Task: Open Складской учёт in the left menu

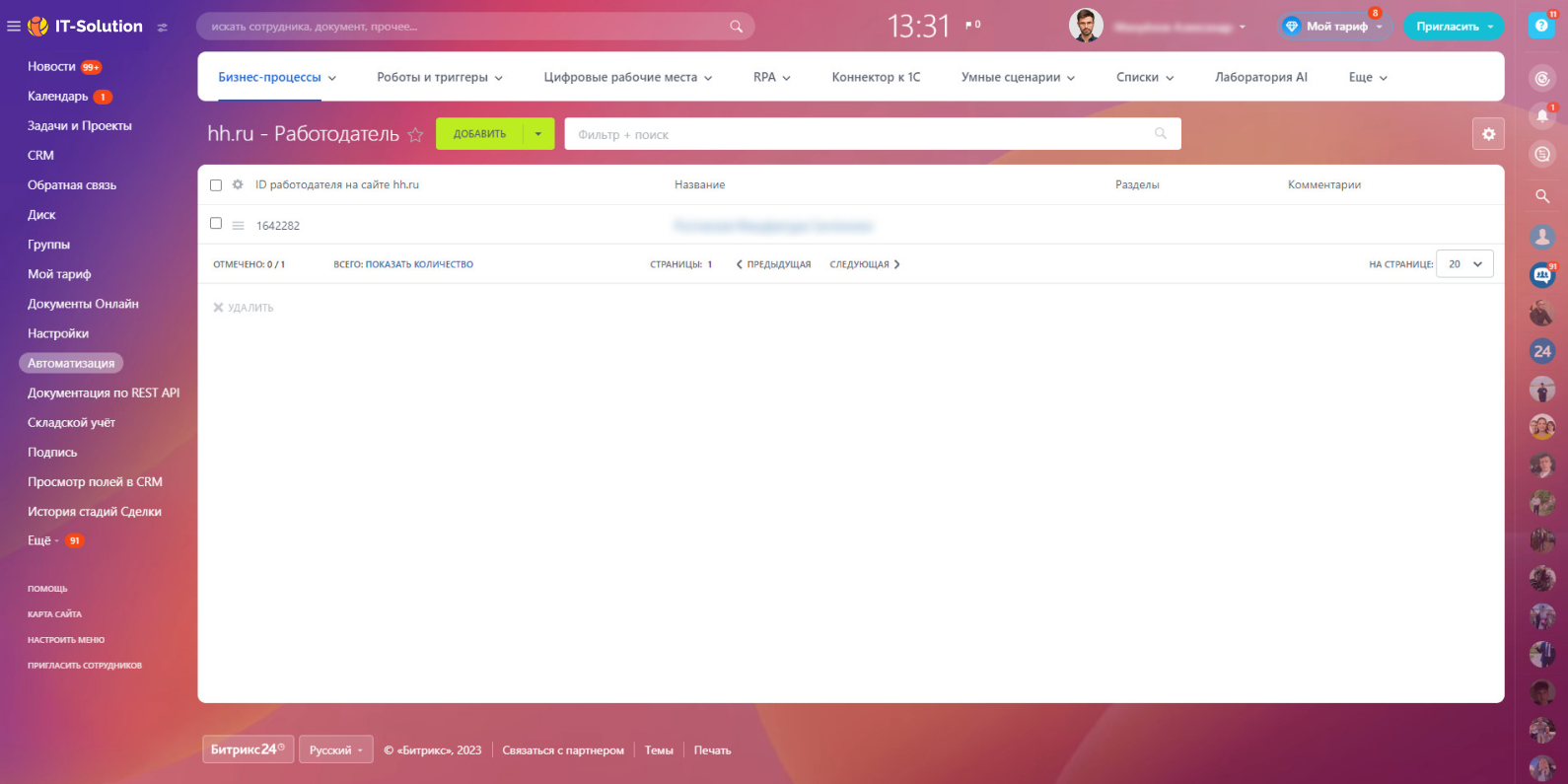Action: (x=71, y=422)
